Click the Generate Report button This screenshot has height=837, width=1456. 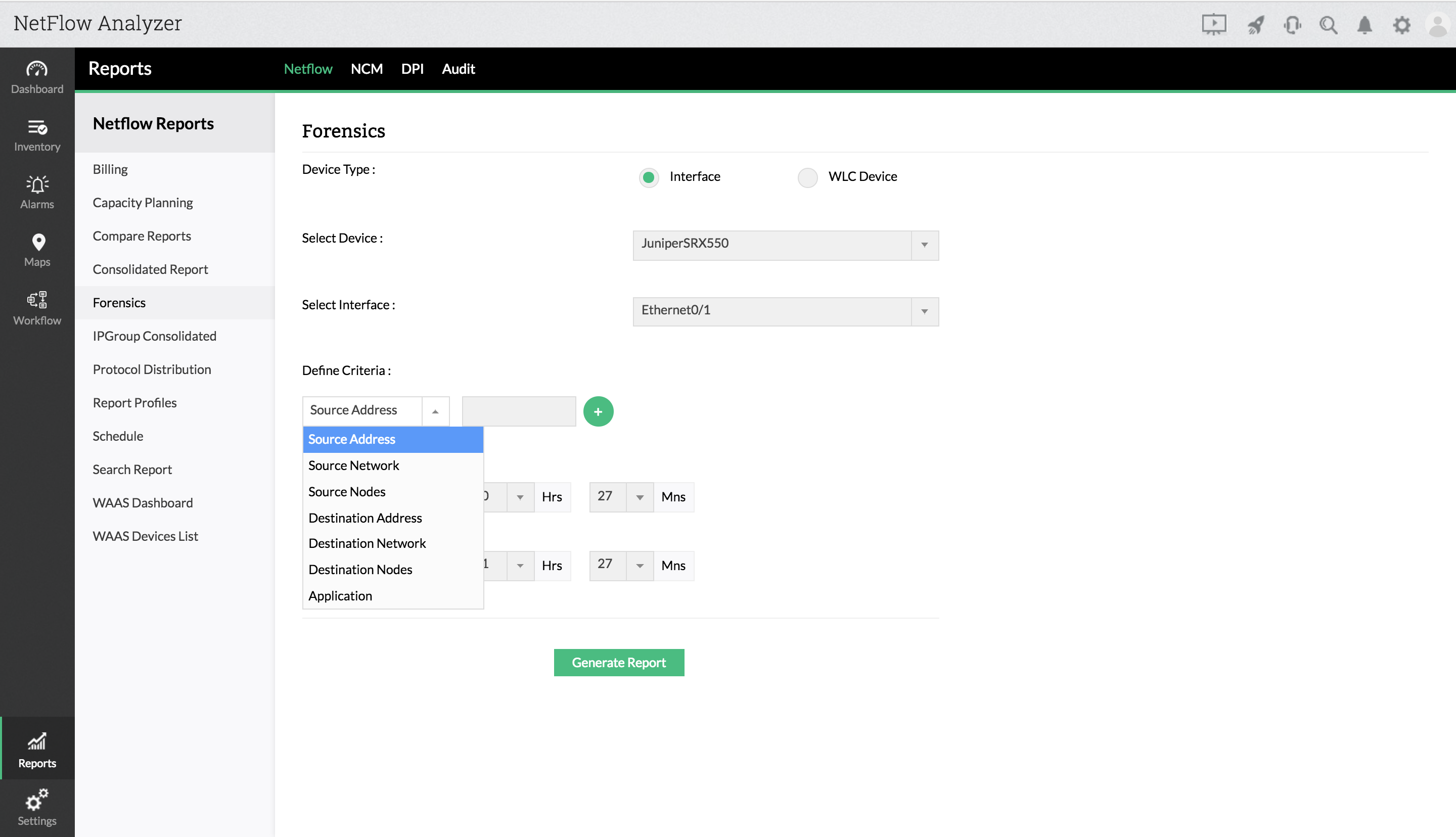click(x=618, y=662)
